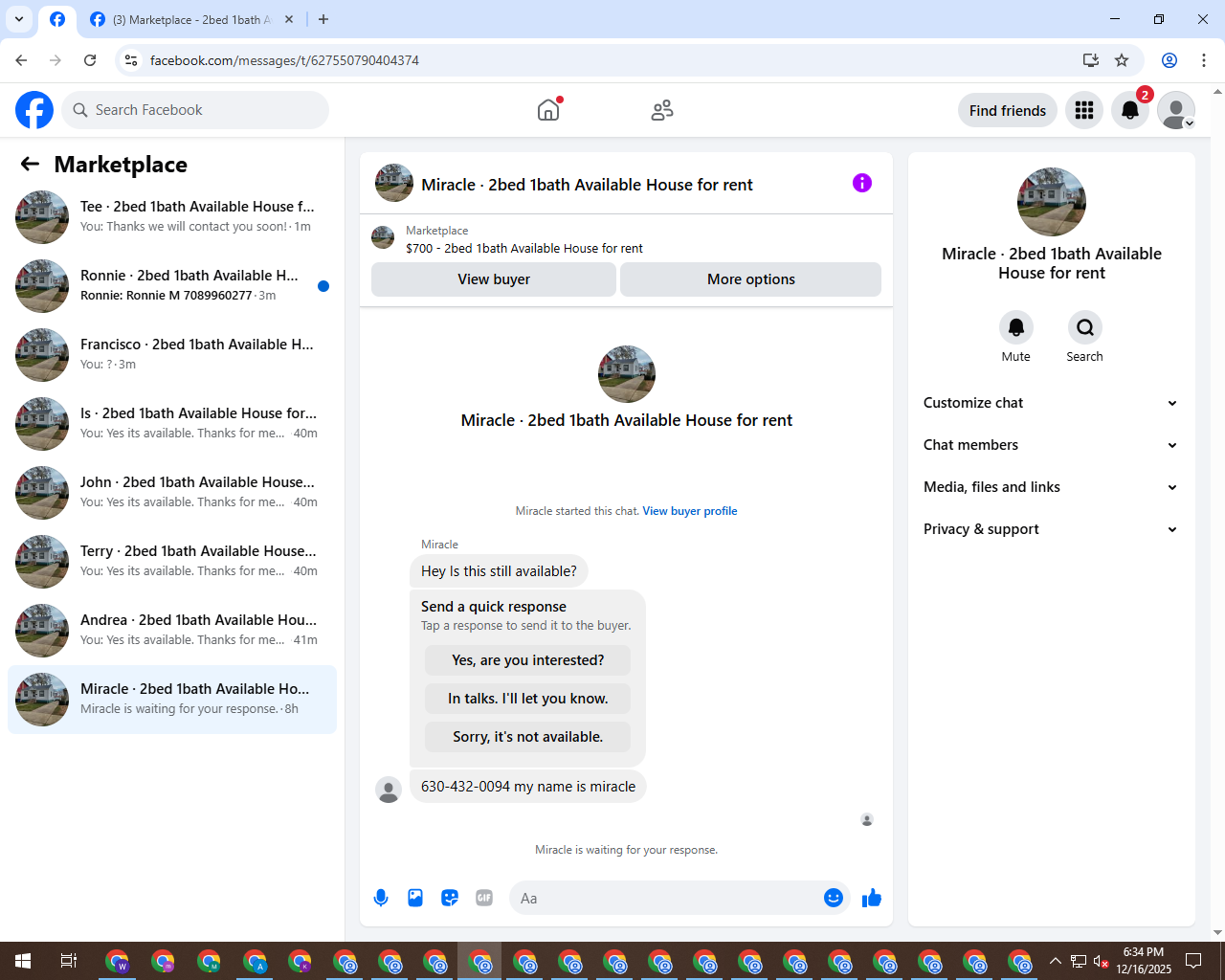The image size is (1225, 980).
Task: Open Miracle's large listing thumbnail in right panel
Action: [x=1052, y=202]
